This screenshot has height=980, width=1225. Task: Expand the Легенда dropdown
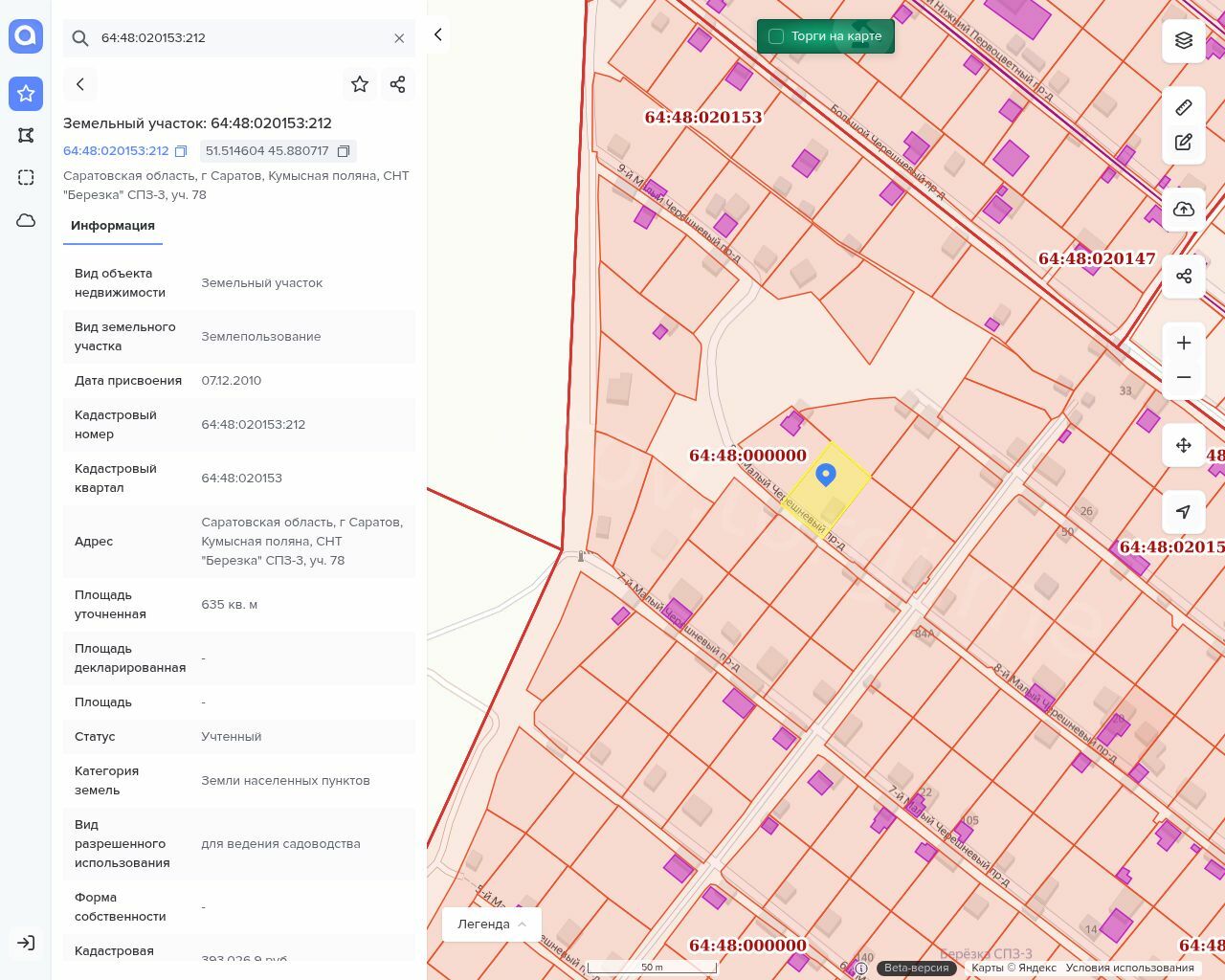click(x=492, y=924)
